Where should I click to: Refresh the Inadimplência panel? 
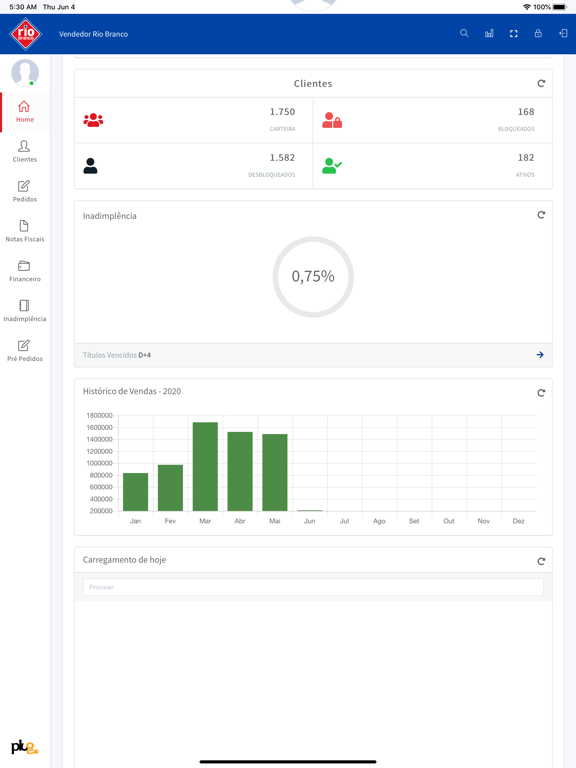pyautogui.click(x=541, y=215)
